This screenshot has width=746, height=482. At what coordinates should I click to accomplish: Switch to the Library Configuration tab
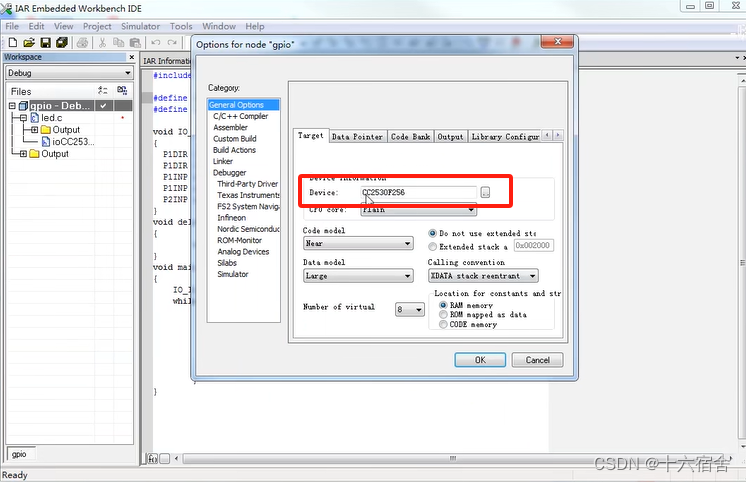505,137
